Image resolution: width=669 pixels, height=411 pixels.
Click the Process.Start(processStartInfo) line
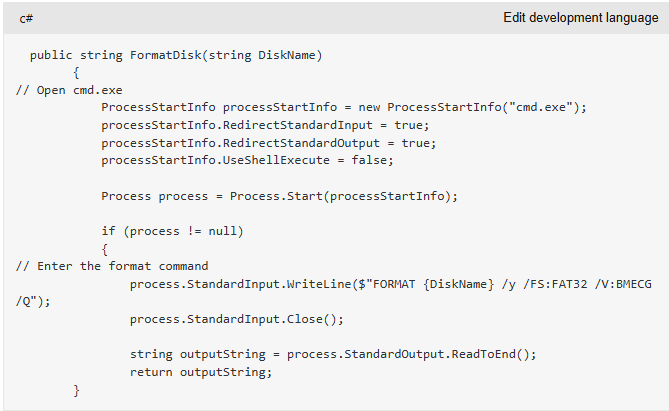coord(279,196)
